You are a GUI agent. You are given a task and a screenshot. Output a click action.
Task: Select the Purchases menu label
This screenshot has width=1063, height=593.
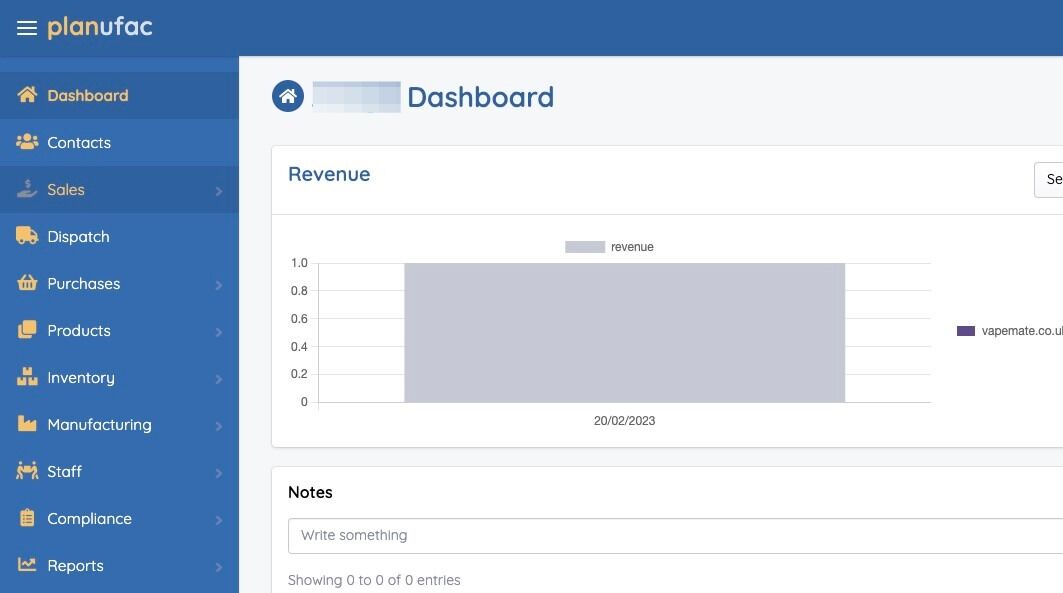[83, 283]
